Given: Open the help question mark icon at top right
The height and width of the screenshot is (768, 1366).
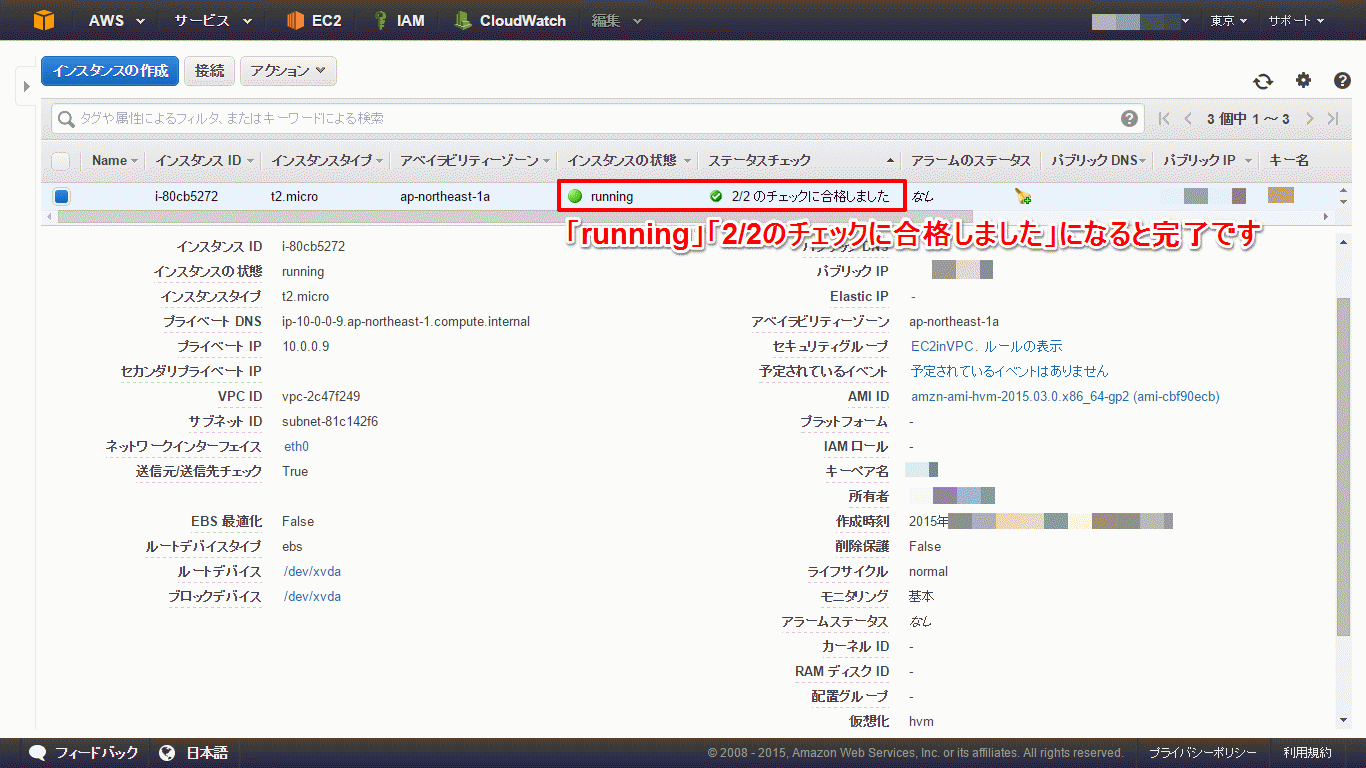Looking at the screenshot, I should point(1342,81).
